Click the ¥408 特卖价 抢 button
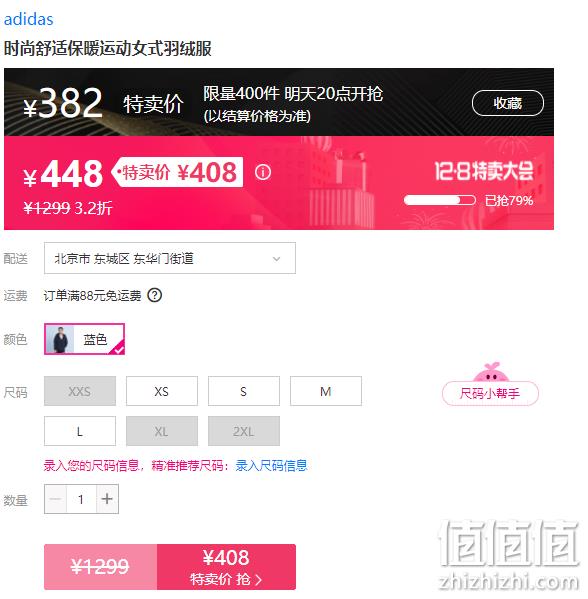588x599 pixels. point(227,567)
